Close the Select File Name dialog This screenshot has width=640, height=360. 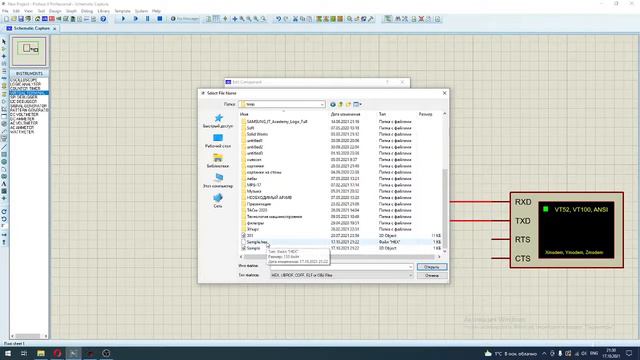[444, 93]
